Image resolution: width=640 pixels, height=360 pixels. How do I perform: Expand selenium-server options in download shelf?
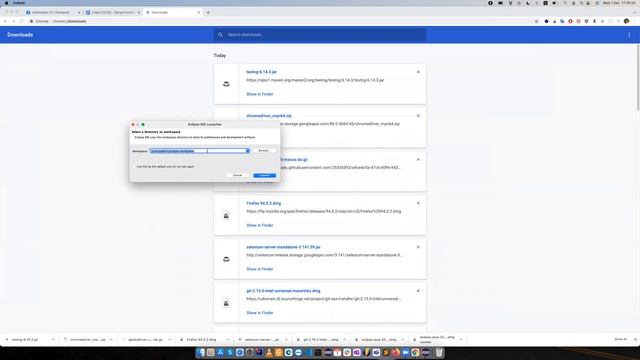tap(286, 340)
